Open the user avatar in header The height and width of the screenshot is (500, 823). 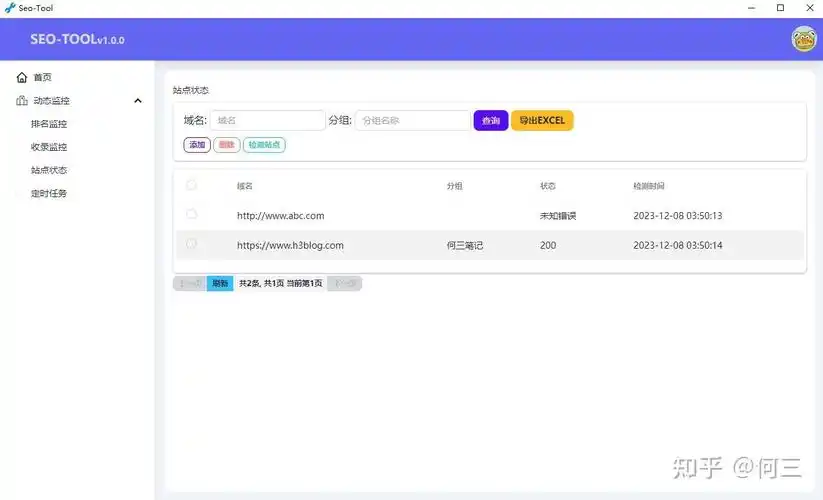[x=804, y=39]
